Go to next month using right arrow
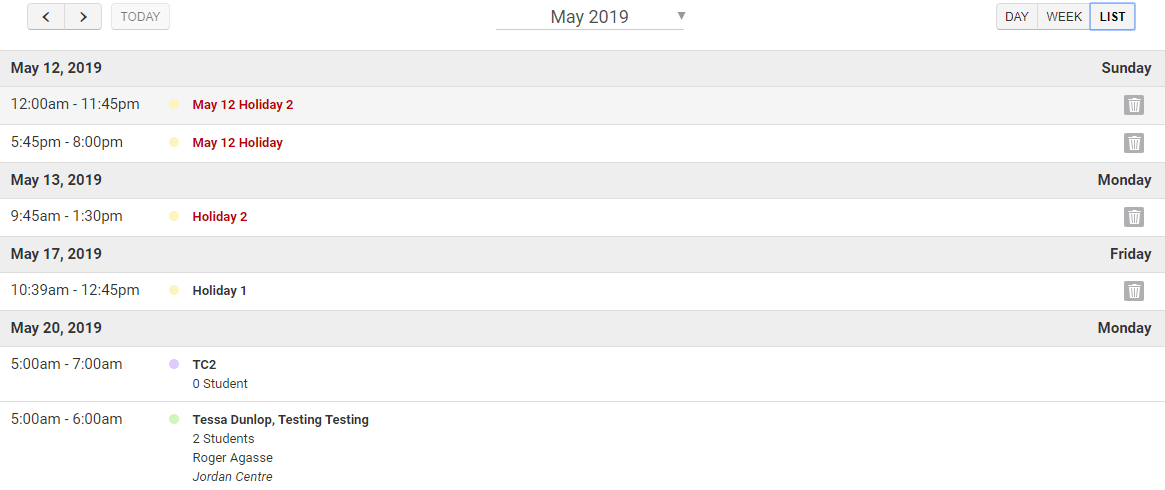This screenshot has height=490, width=1165. pyautogui.click(x=83, y=17)
